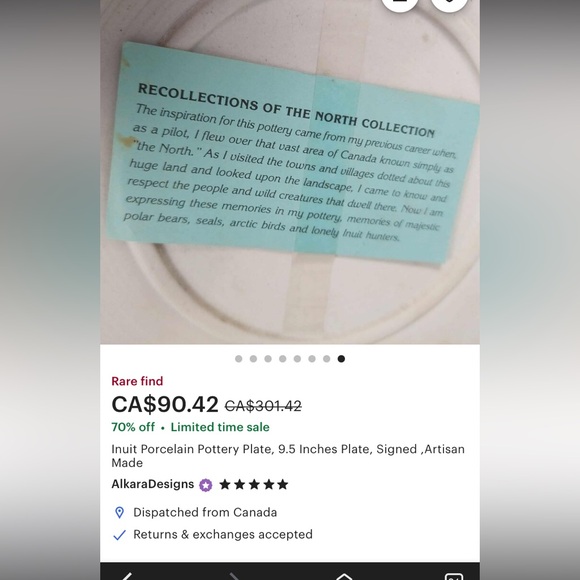Tap the Rare find badge

(x=137, y=381)
